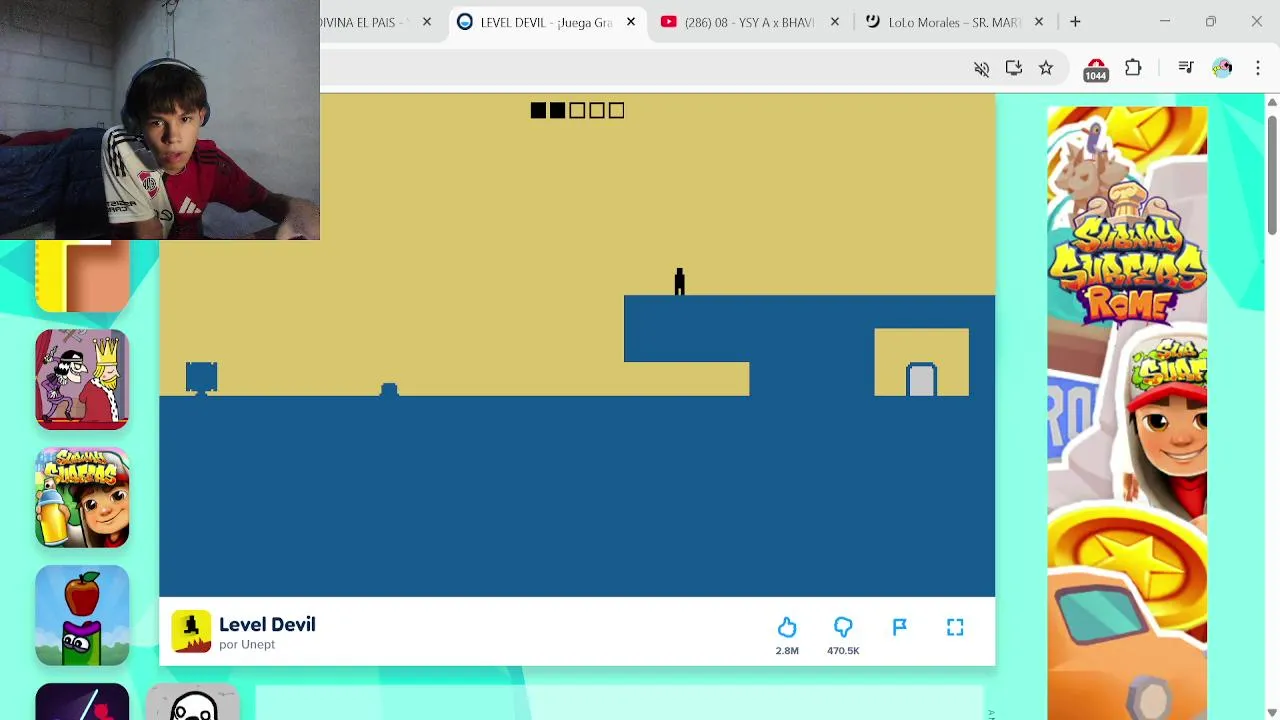The height and width of the screenshot is (720, 1280).
Task: Close the LEVEL DEVIL tab
Action: [x=631, y=22]
